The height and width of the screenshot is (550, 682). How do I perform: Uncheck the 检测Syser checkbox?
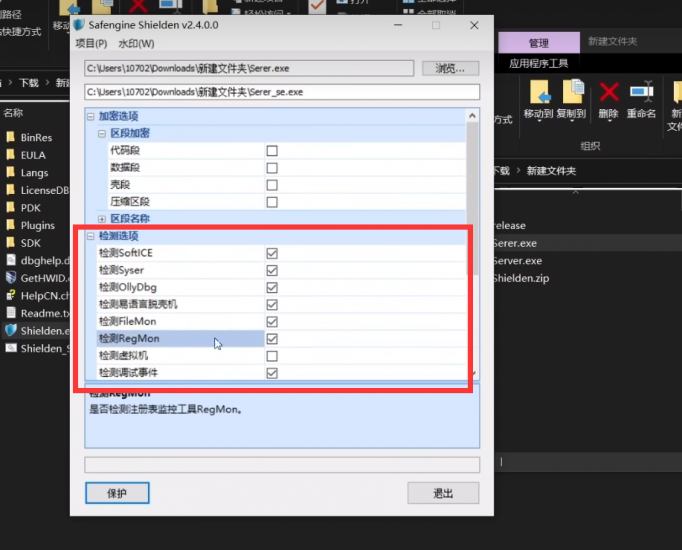(272, 270)
